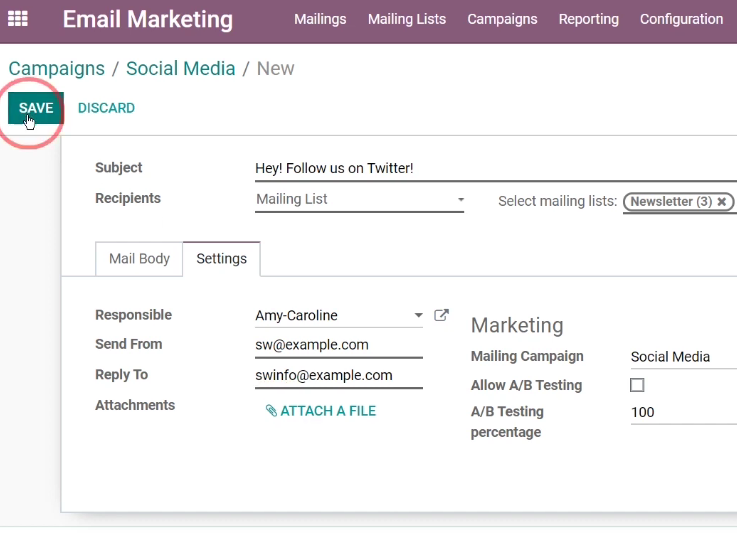
Task: Discard the mailing changes
Action: [106, 108]
